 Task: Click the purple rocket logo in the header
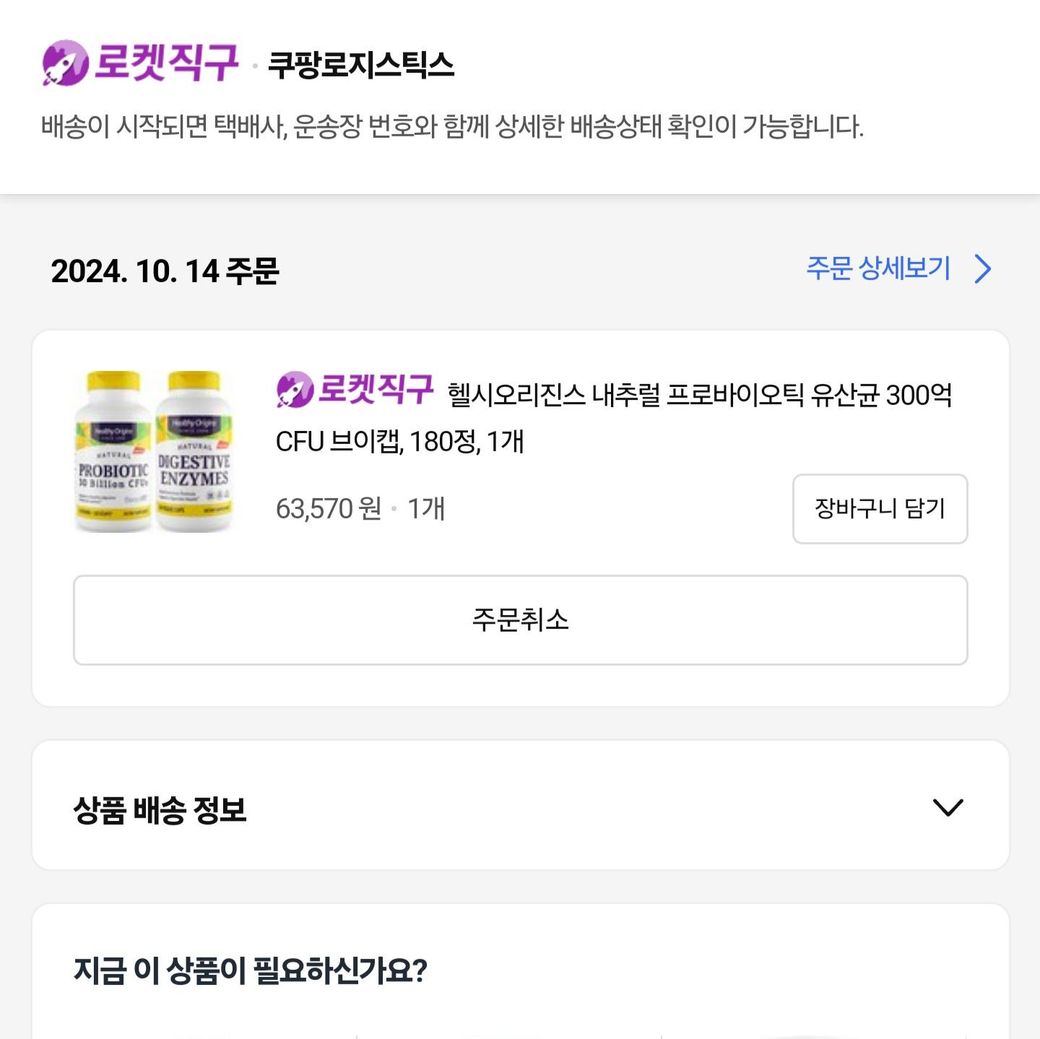[65, 63]
